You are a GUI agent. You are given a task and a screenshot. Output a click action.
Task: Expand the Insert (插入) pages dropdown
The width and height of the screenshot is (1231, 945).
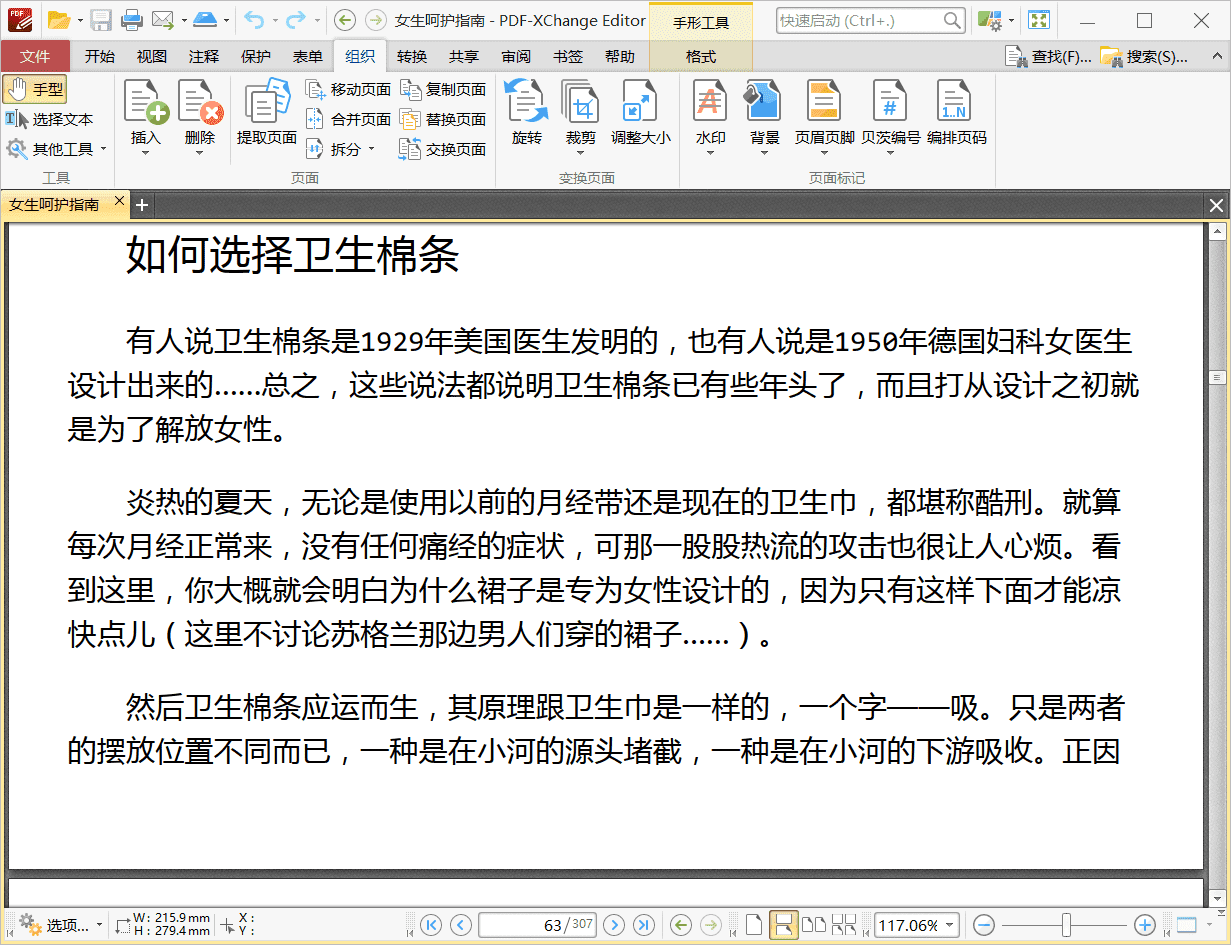[146, 152]
